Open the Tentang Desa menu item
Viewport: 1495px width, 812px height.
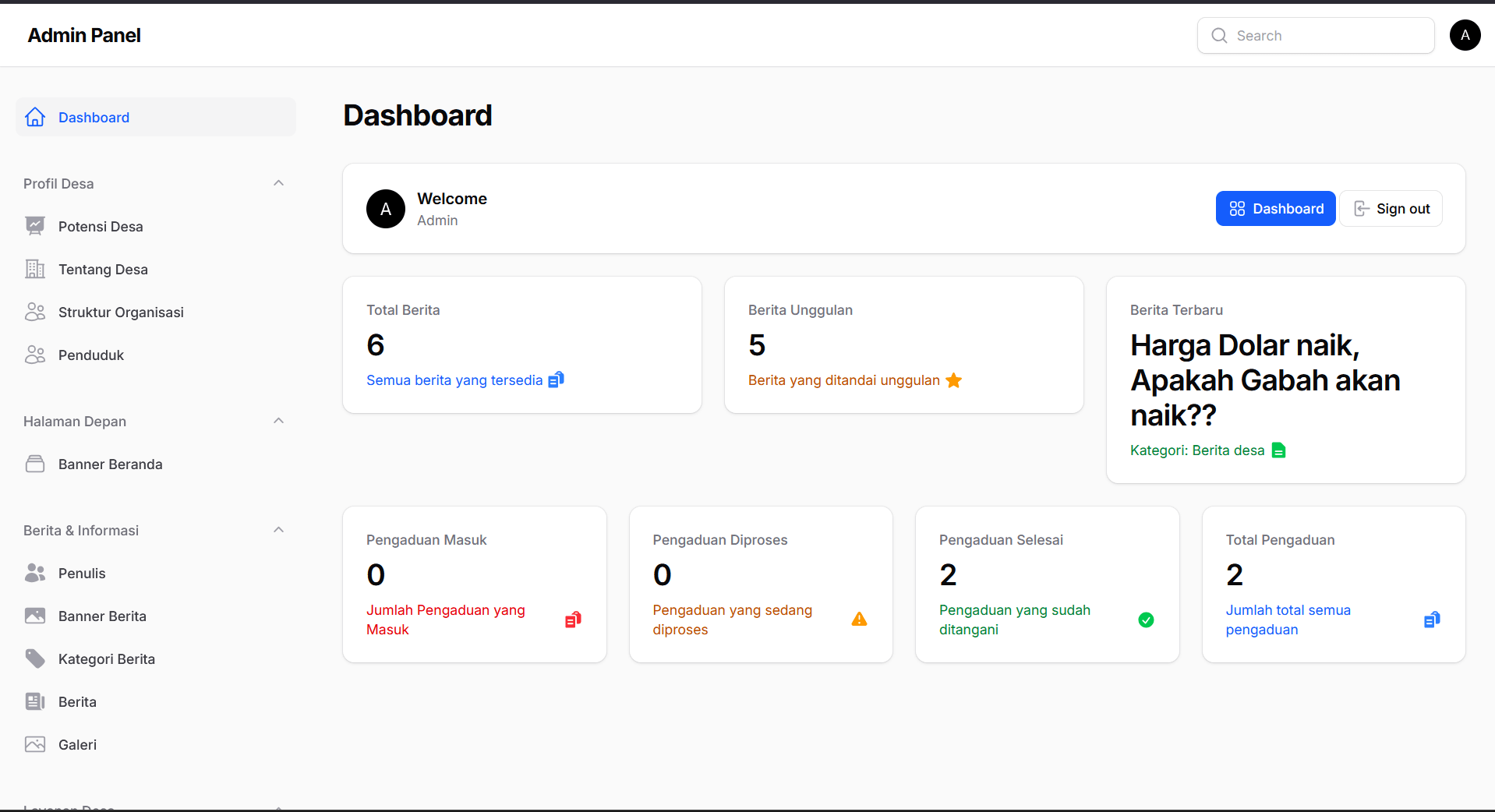pos(156,269)
